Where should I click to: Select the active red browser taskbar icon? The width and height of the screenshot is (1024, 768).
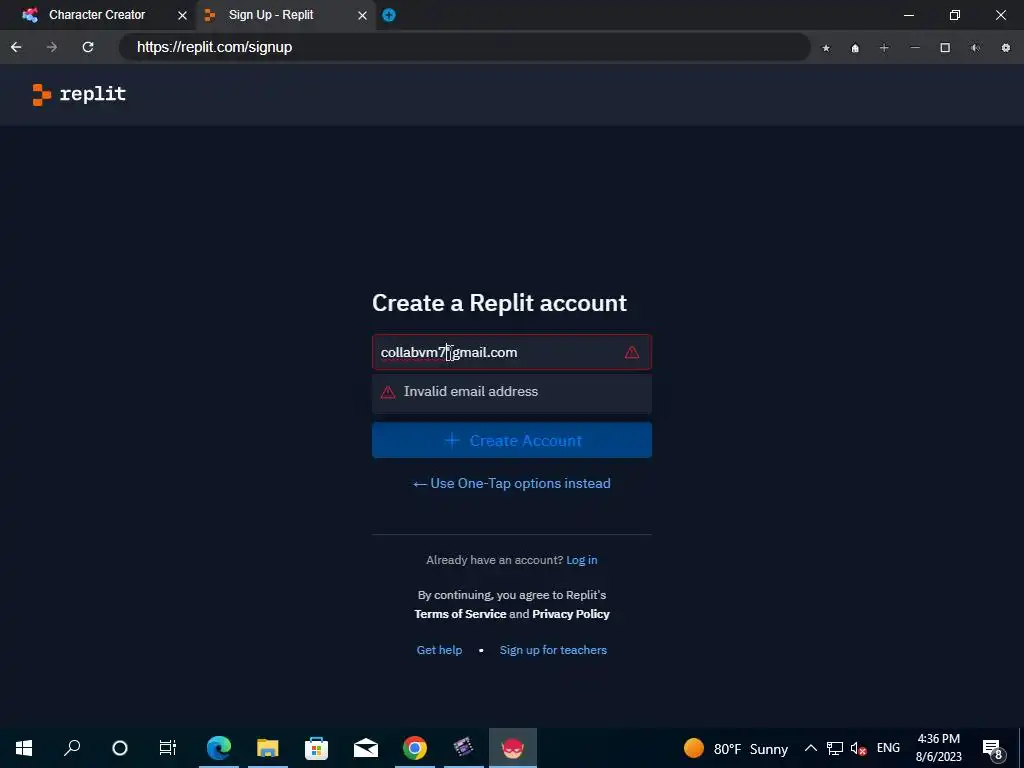513,748
